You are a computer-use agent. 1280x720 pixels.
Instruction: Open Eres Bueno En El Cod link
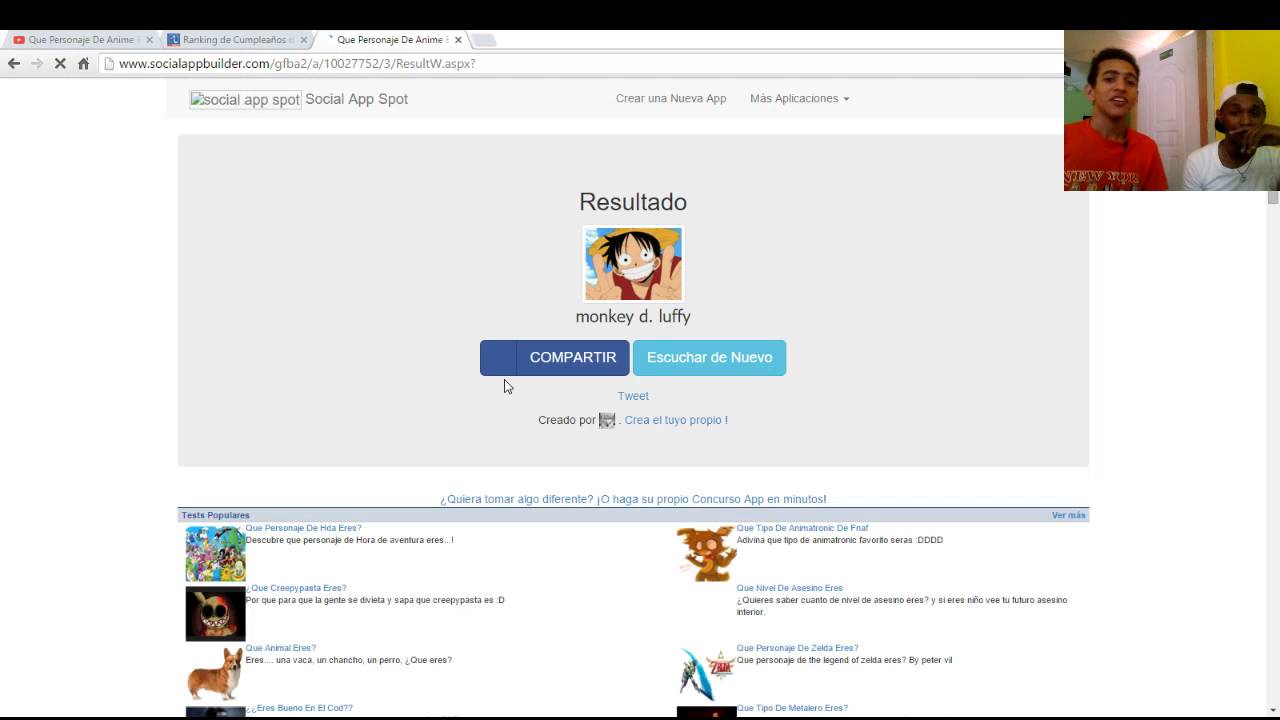tap(299, 708)
